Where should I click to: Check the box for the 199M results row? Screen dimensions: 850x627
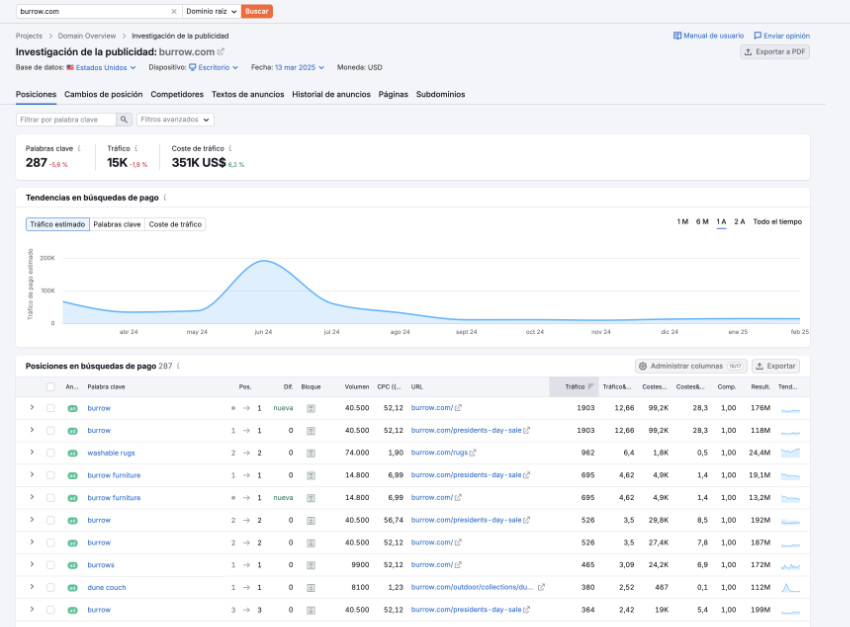coord(50,610)
